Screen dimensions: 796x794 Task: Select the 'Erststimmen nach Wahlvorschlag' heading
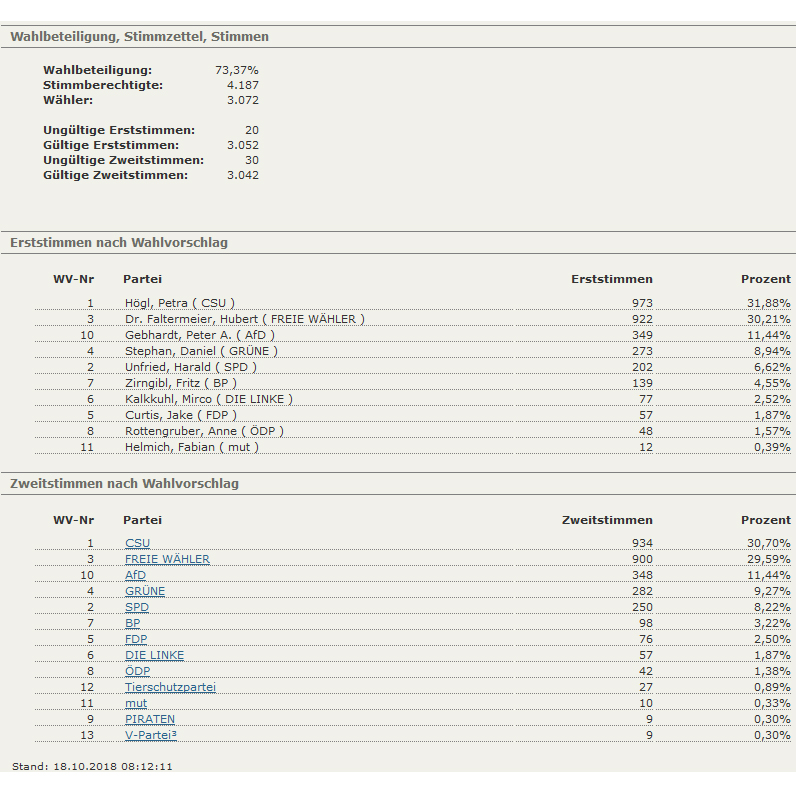[119, 243]
